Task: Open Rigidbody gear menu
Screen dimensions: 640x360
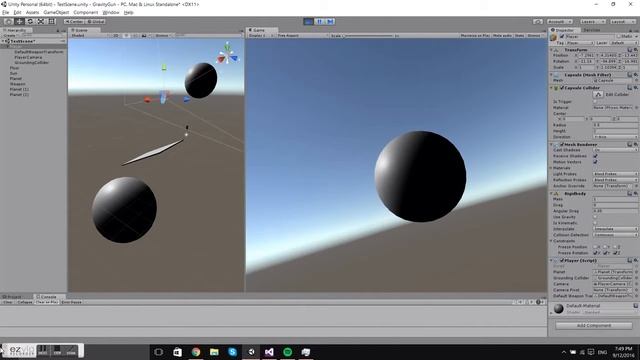Action: [x=636, y=193]
